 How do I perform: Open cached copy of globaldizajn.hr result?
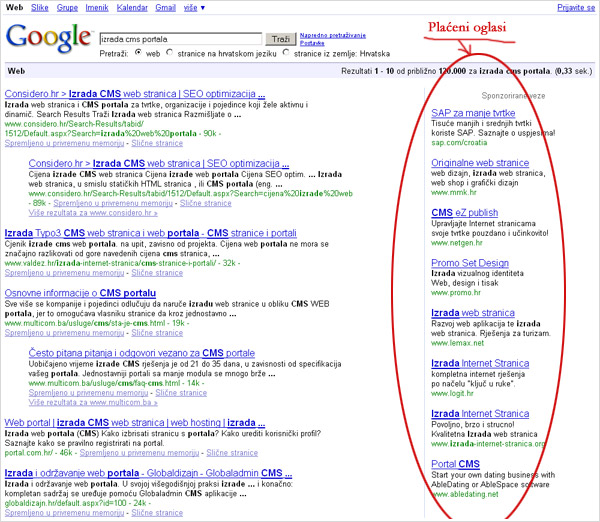(64, 513)
